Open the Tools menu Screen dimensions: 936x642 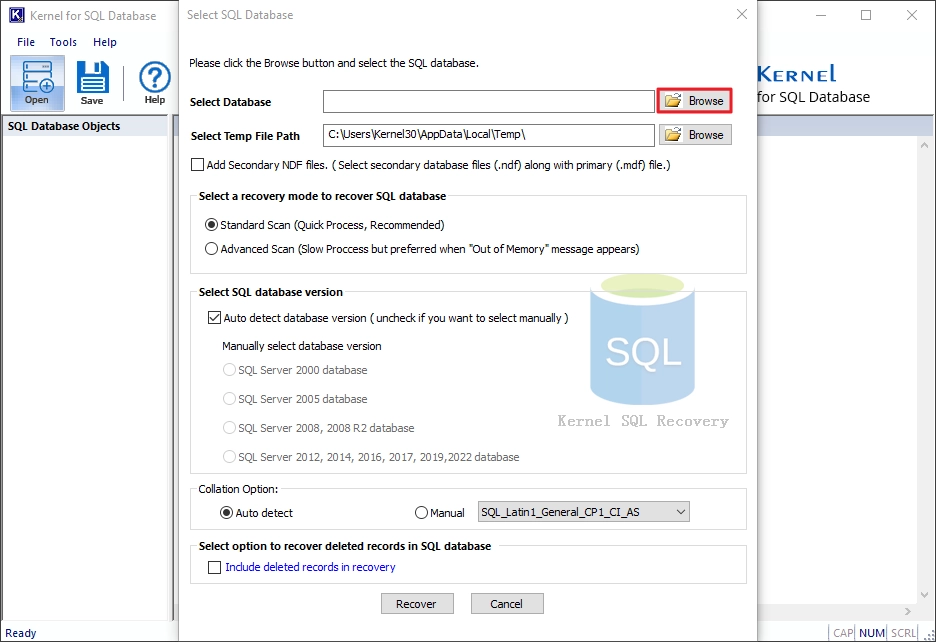pos(63,42)
